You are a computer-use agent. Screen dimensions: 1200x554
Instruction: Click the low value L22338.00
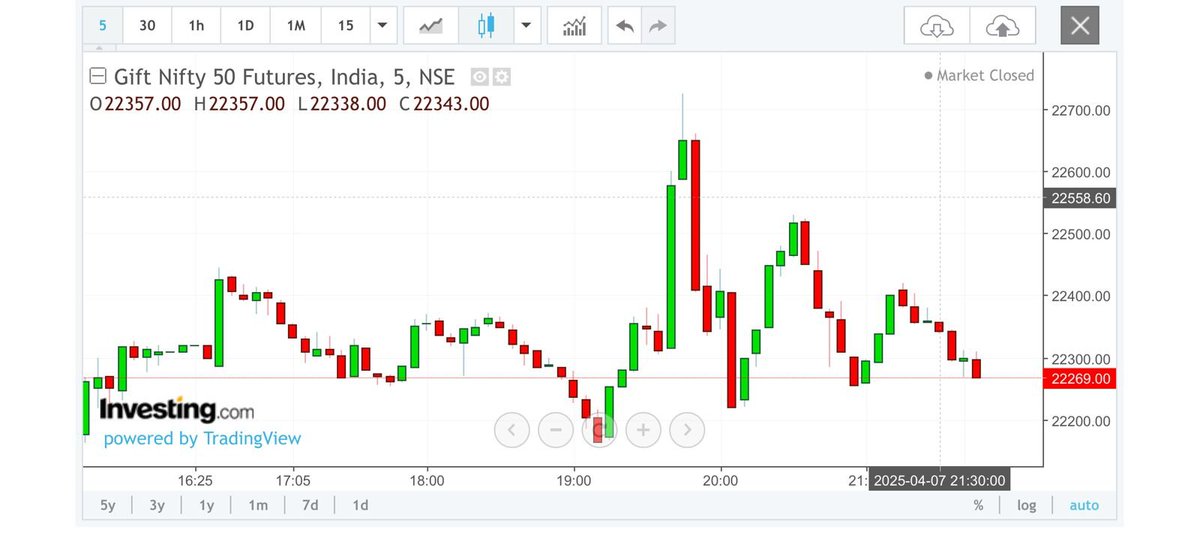(x=342, y=104)
